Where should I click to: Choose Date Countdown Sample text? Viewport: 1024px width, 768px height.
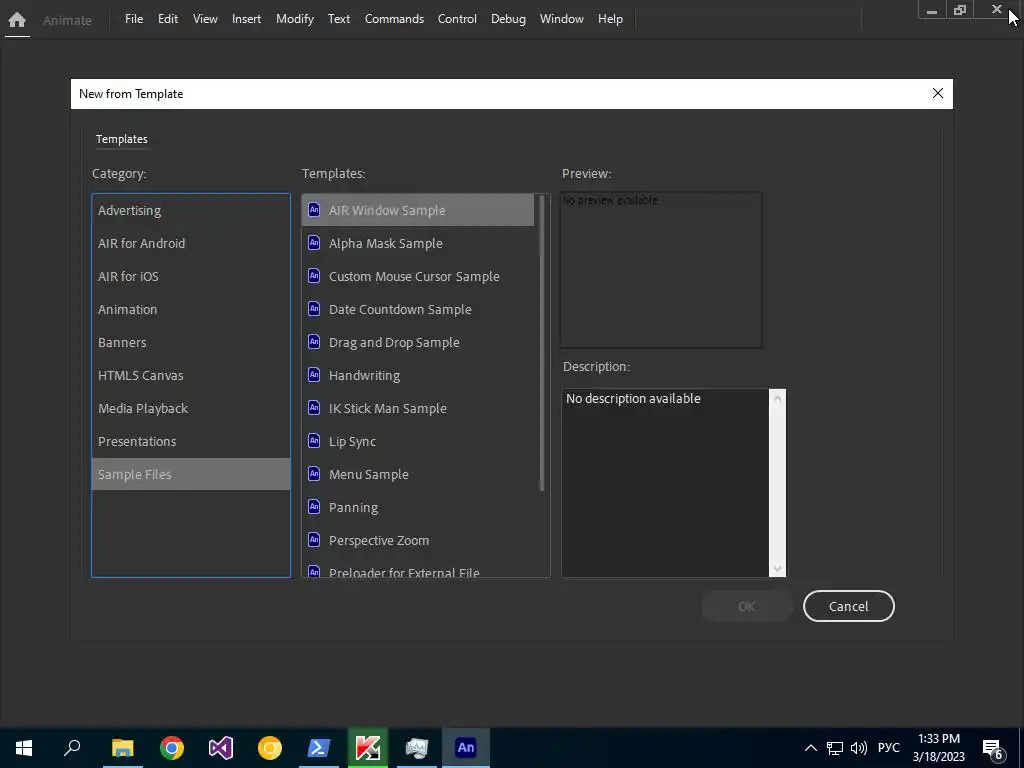400,310
